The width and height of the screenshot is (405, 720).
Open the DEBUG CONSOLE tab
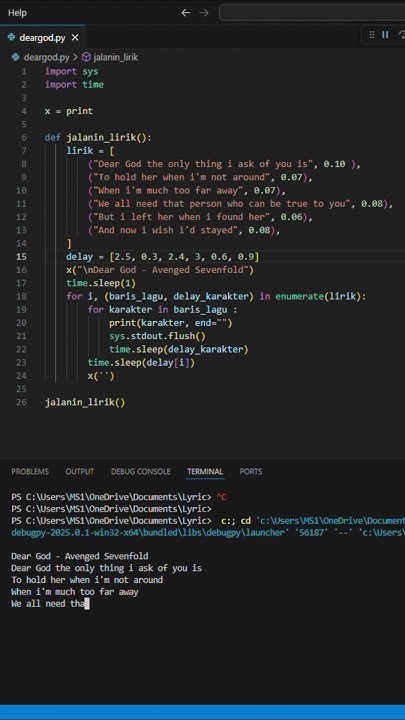(141, 472)
